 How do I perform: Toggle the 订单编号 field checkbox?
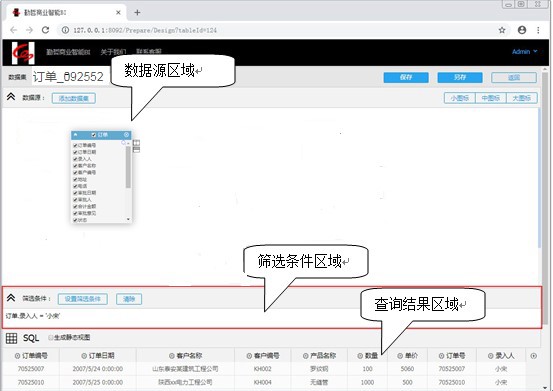point(75,145)
